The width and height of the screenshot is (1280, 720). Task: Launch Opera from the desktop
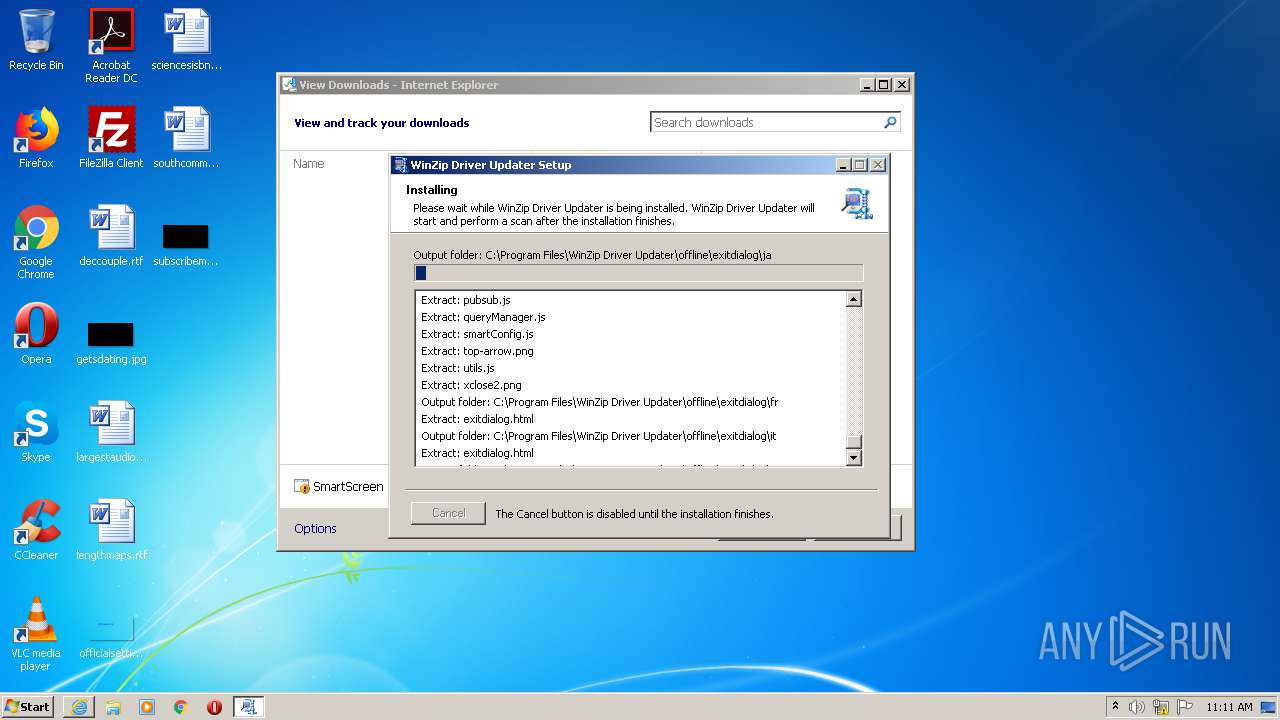click(36, 334)
